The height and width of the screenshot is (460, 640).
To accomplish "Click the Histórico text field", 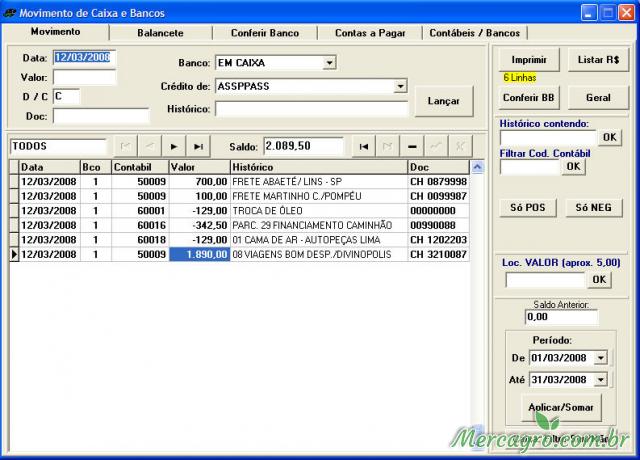I will (310, 108).
